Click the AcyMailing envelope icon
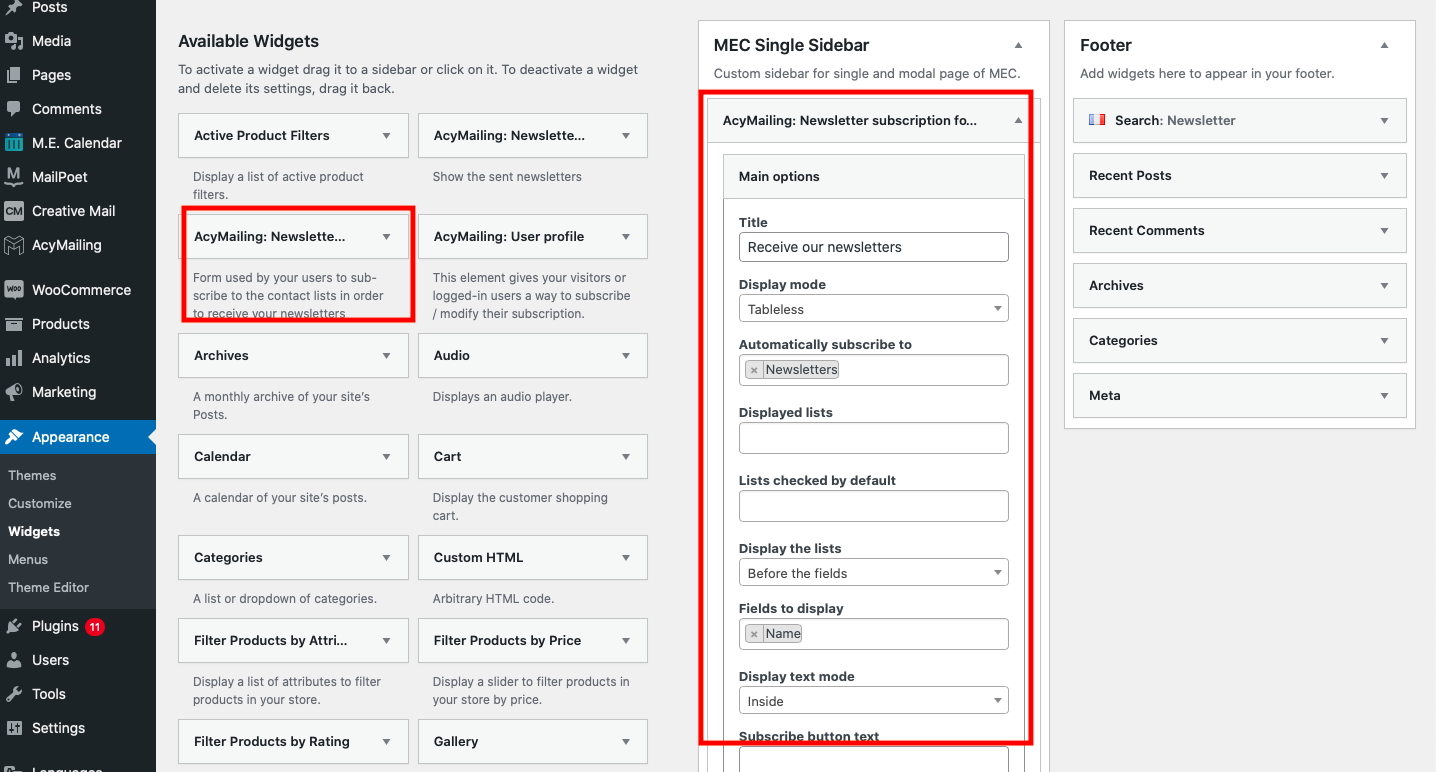 (14, 245)
